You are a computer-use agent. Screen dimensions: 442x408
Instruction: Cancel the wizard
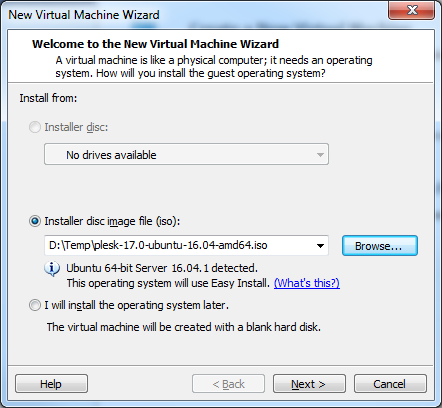pos(390,384)
